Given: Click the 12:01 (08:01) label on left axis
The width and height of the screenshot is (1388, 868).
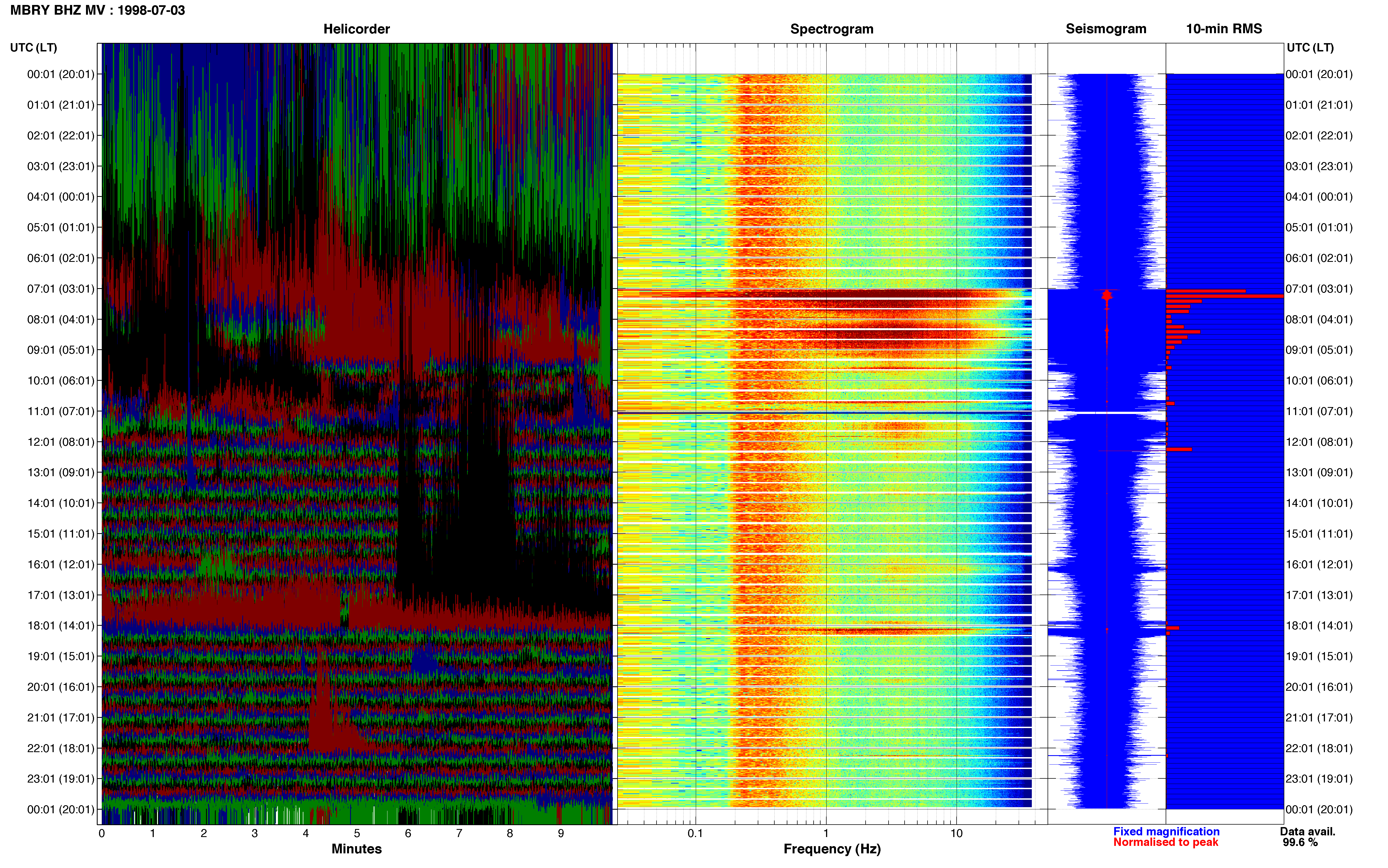Looking at the screenshot, I should (61, 442).
